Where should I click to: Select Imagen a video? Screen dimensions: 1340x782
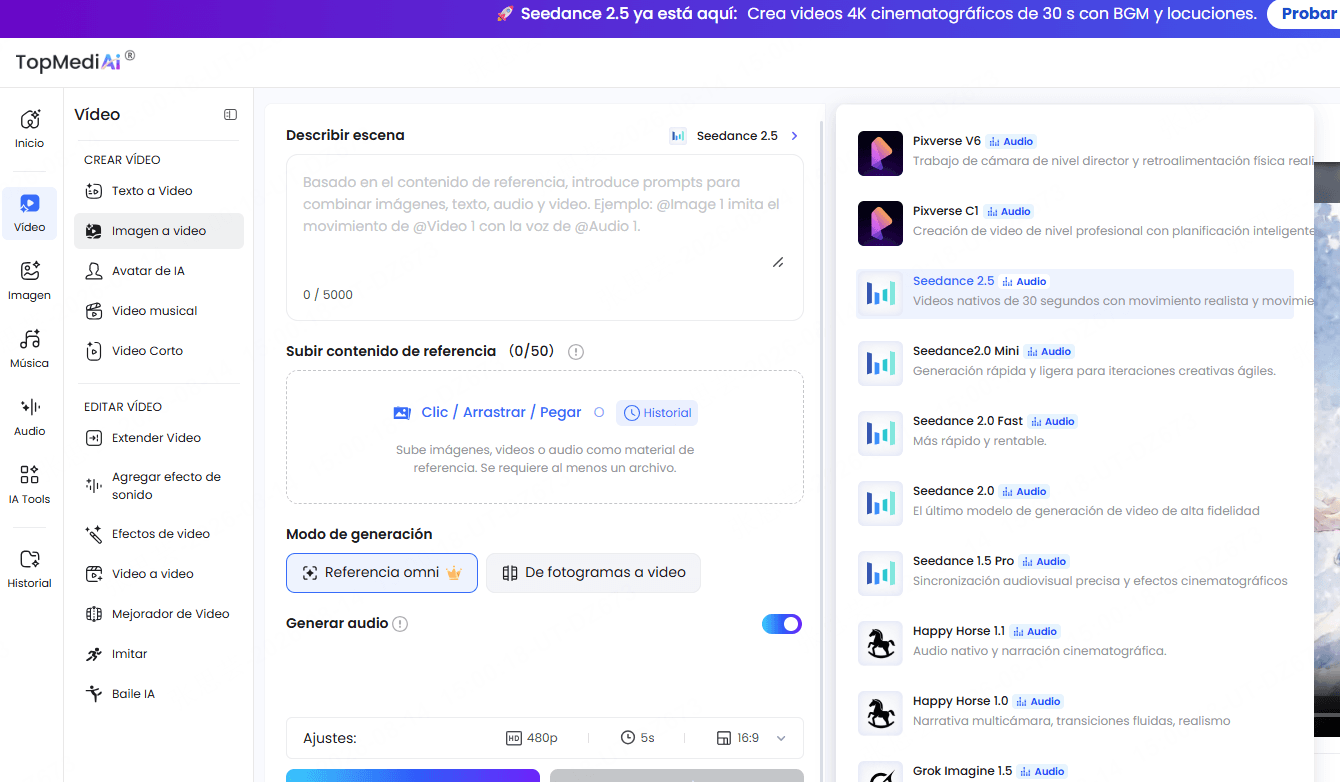click(x=158, y=231)
